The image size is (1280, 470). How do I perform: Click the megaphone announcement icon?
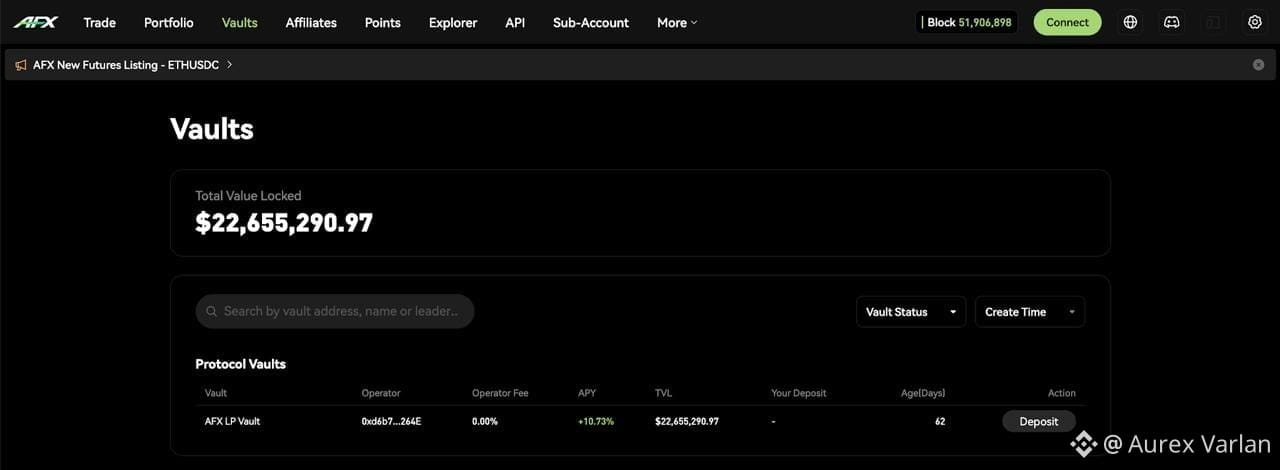tap(21, 65)
